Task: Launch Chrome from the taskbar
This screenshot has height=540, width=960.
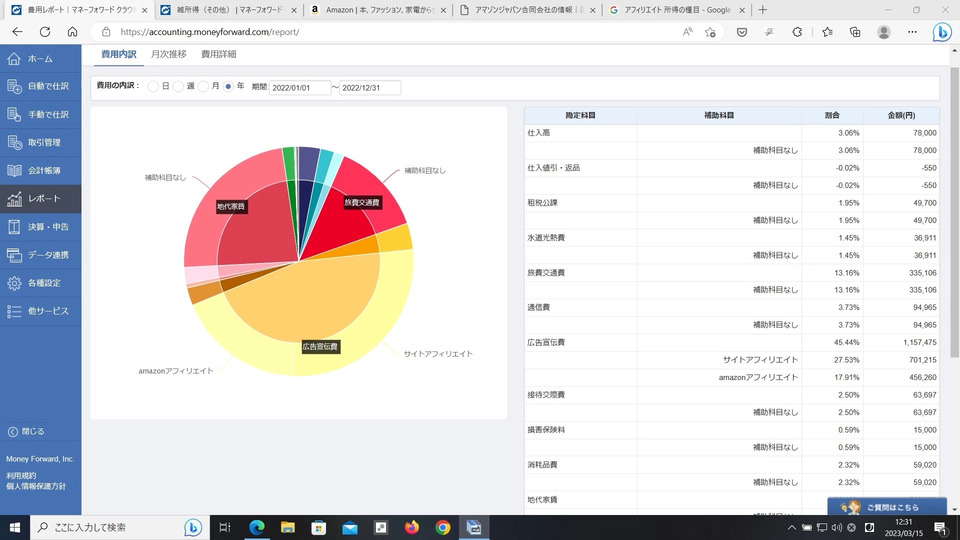Action: (443, 527)
